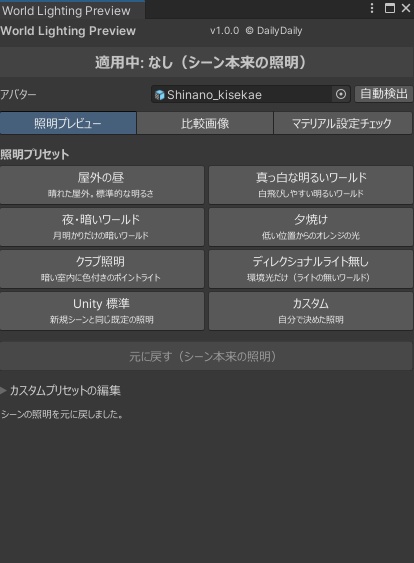The height and width of the screenshot is (563, 414).
Task: Click the v1.0.0 © DailyDaily version text
Action: (256, 31)
